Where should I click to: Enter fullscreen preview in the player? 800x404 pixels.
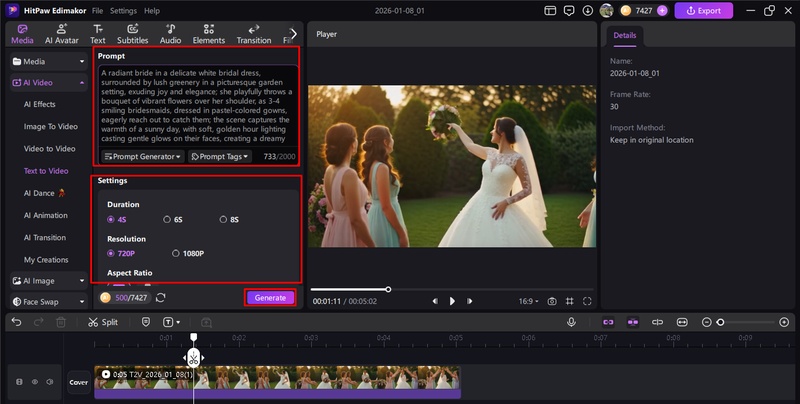pyautogui.click(x=588, y=301)
